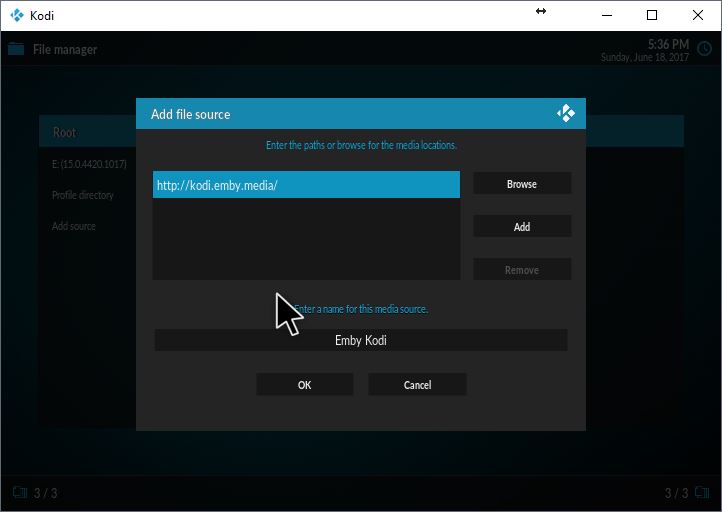This screenshot has height=512, width=722.
Task: Click 'Enter the paths or browse' instruction text
Action: click(x=361, y=145)
